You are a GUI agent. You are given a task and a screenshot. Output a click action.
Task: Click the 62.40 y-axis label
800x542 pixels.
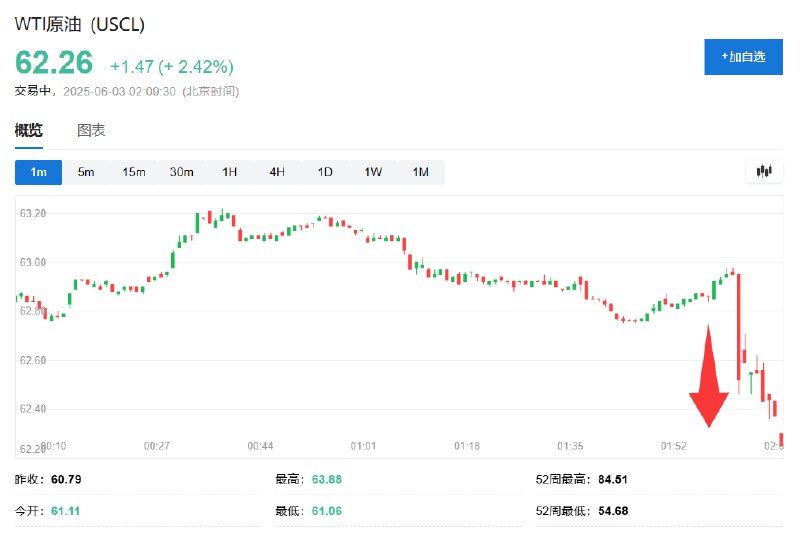click(x=33, y=409)
